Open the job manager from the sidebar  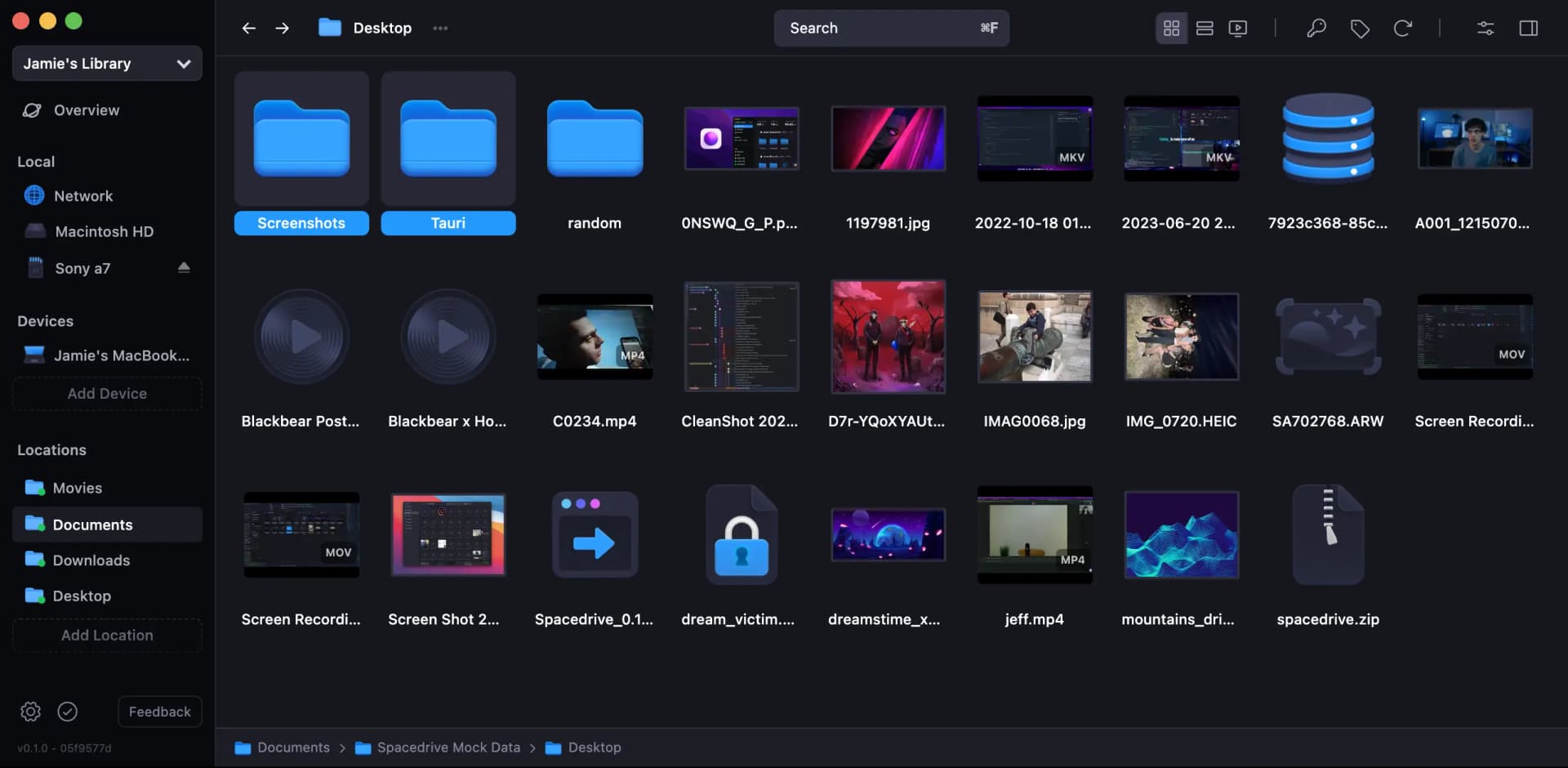(x=67, y=711)
